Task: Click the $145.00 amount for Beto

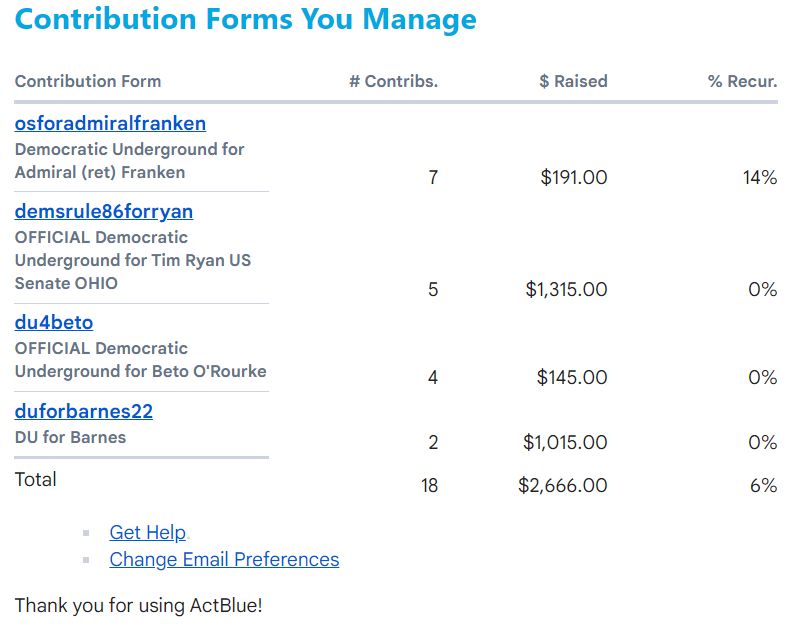Action: 572,377
